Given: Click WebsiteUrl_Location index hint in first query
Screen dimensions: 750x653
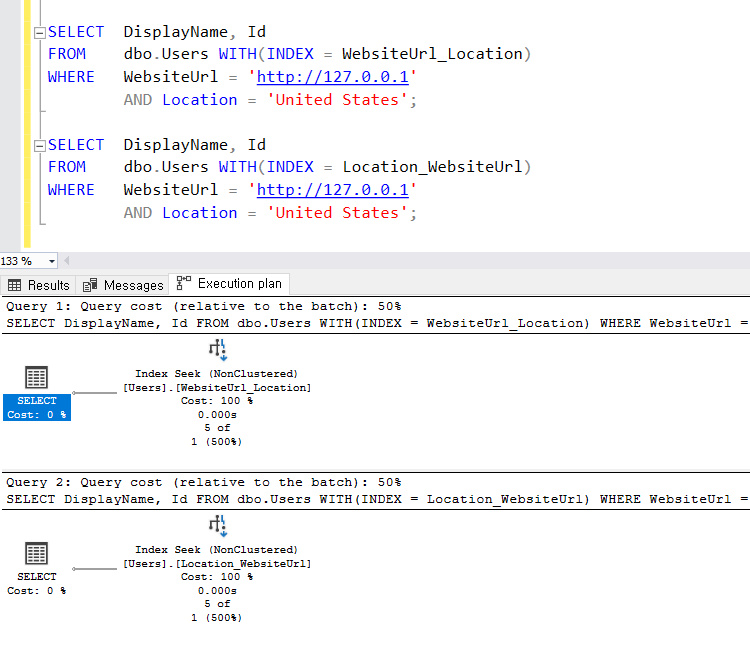Looking at the screenshot, I should pos(432,54).
